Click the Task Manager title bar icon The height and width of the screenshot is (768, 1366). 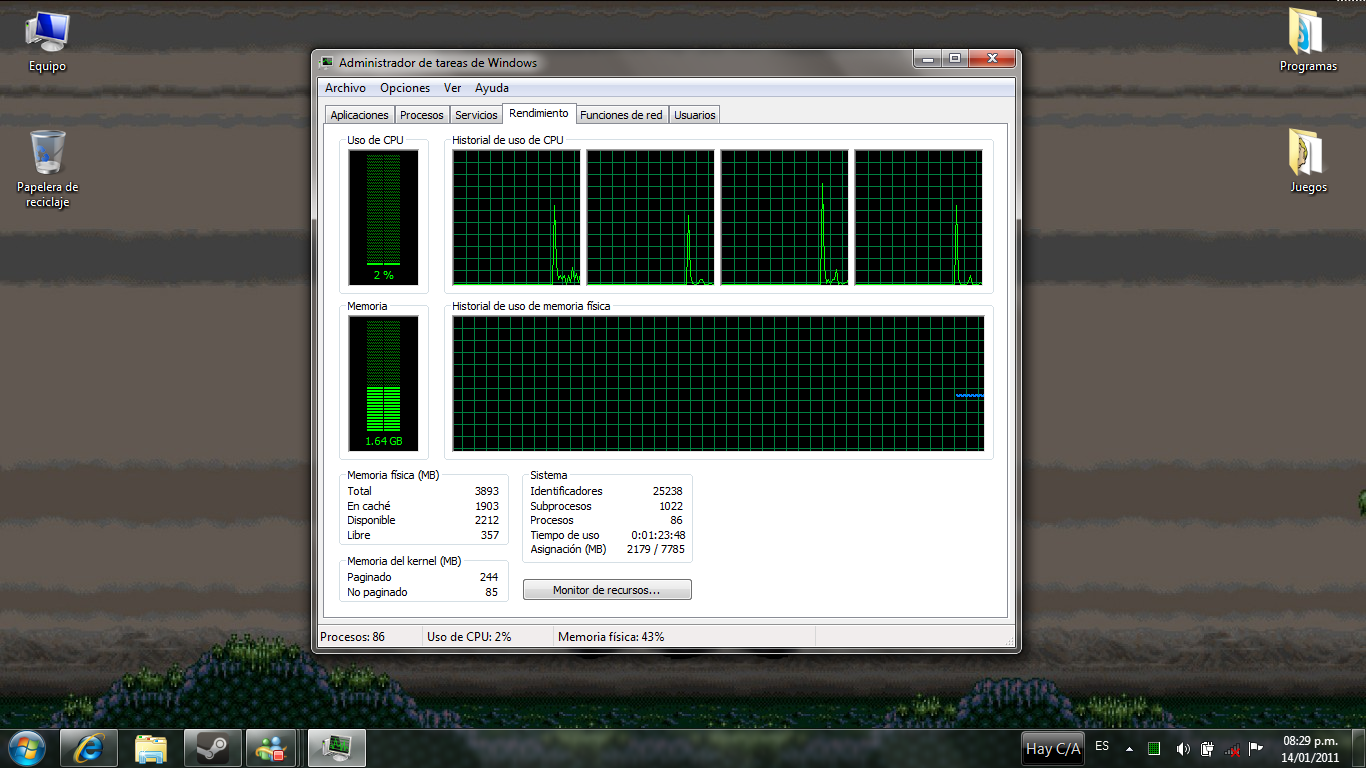coord(326,62)
